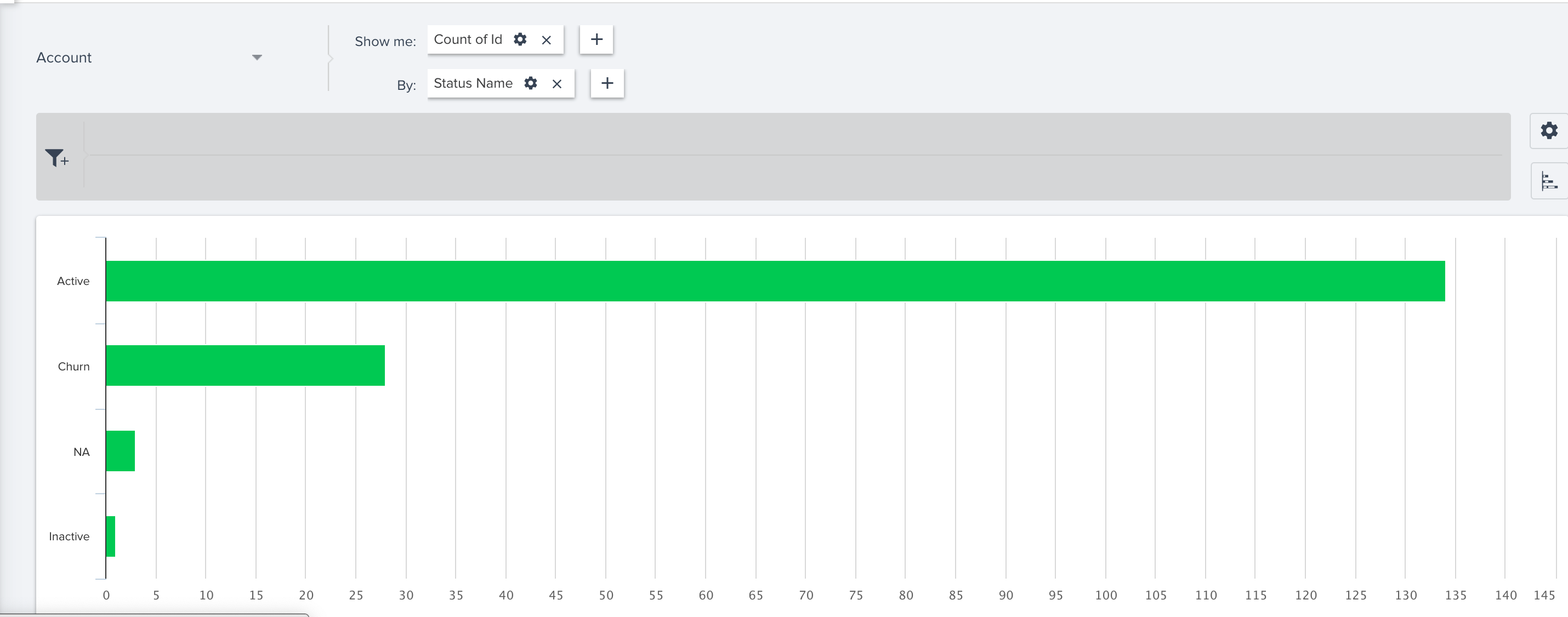Select the NA bar in chart
This screenshot has width=1568, height=617.
[121, 451]
